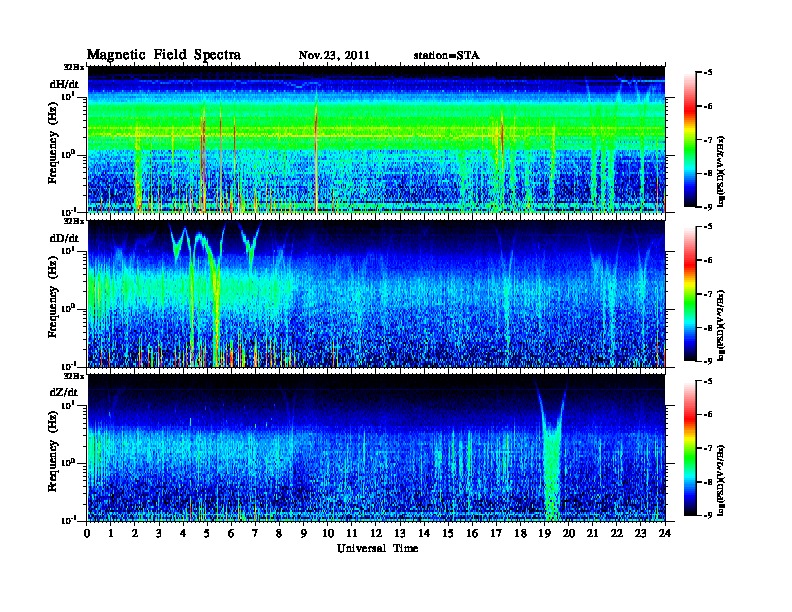Click the "station=STA" label
The height and width of the screenshot is (612, 792).
click(446, 56)
